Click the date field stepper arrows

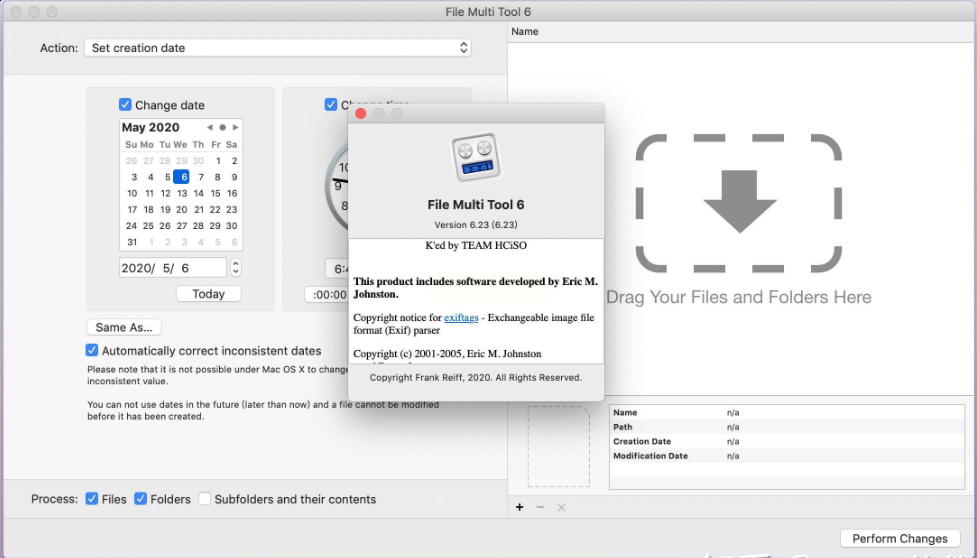(236, 268)
